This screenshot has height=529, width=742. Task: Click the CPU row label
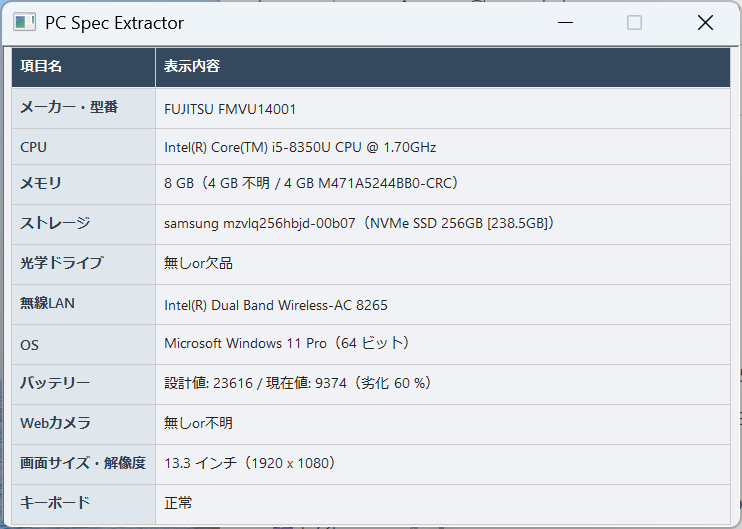(x=33, y=147)
